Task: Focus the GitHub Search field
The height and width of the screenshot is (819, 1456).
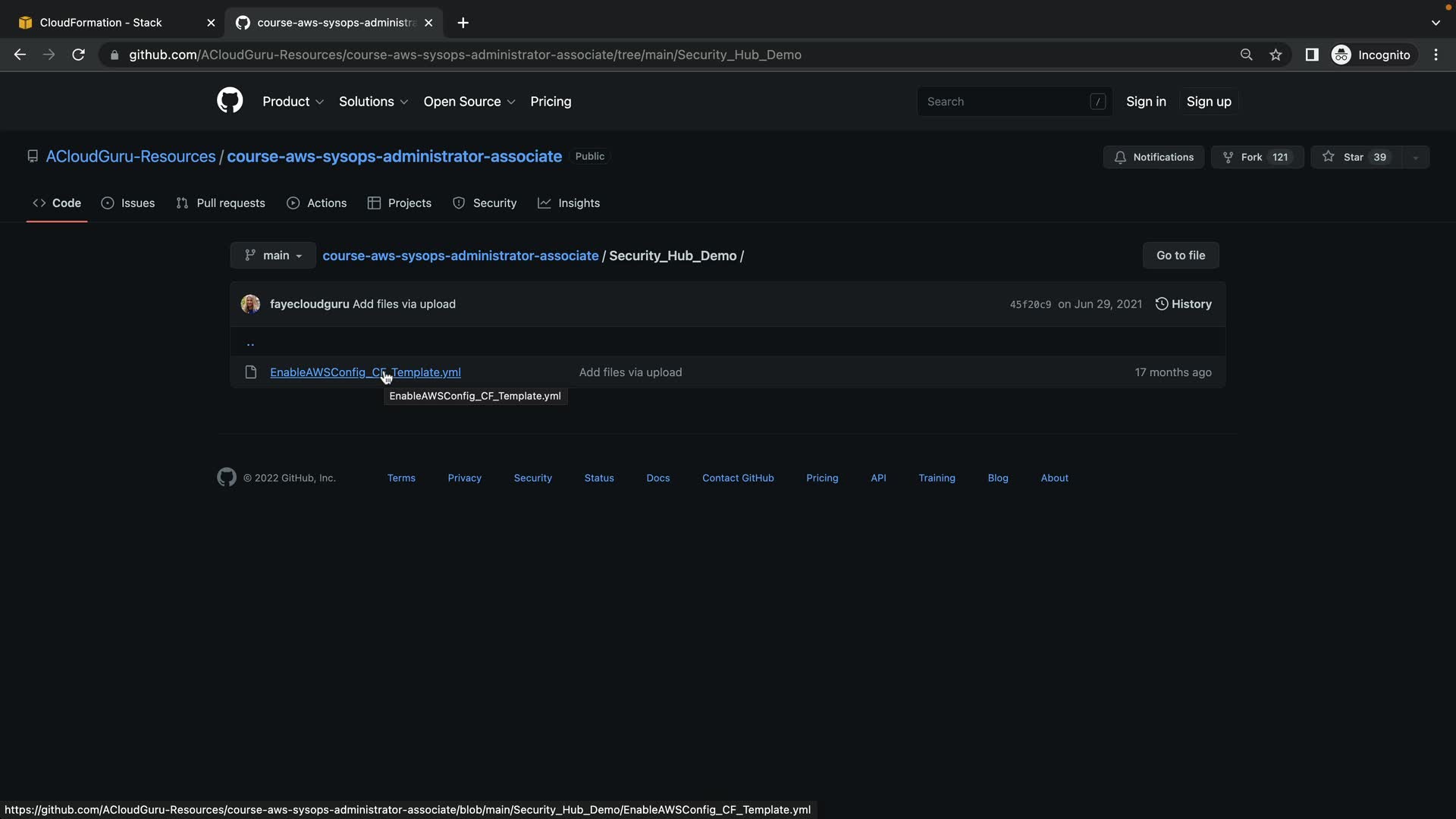Action: click(1005, 102)
